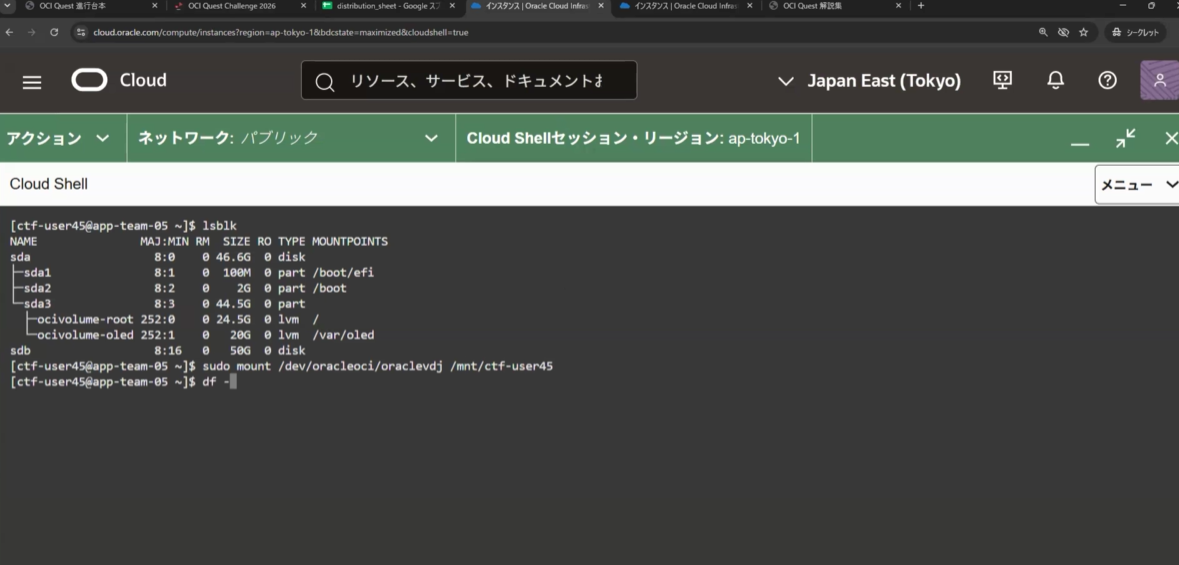1179x565 pixels.
Task: Expand the Japan East (Tokyo) region selector
Action: click(869, 80)
